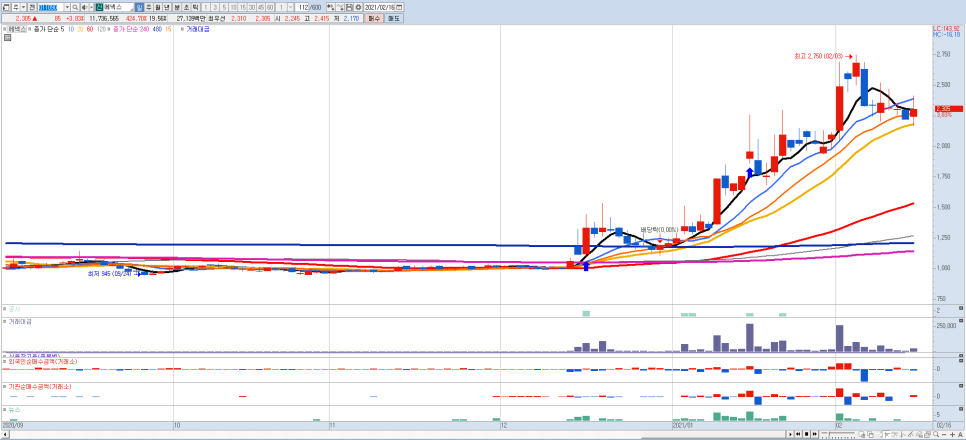This screenshot has height=440, width=966.
Task: Click the 20-period moving average label
Action: point(80,29)
